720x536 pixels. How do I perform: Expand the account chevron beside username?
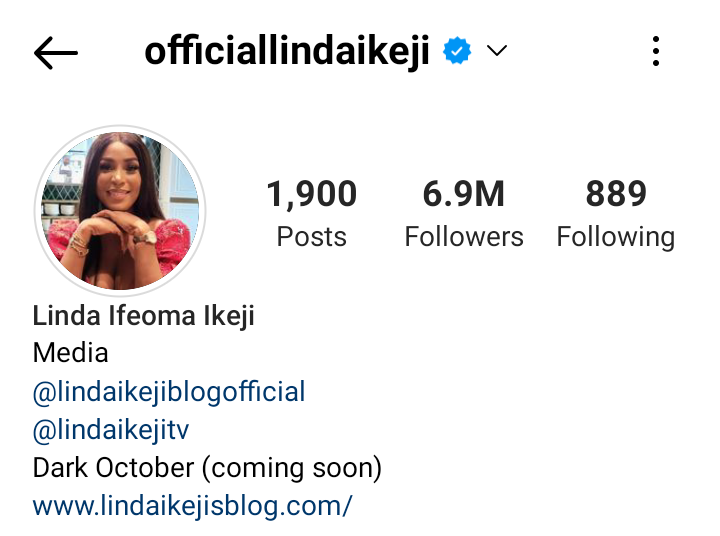point(497,51)
